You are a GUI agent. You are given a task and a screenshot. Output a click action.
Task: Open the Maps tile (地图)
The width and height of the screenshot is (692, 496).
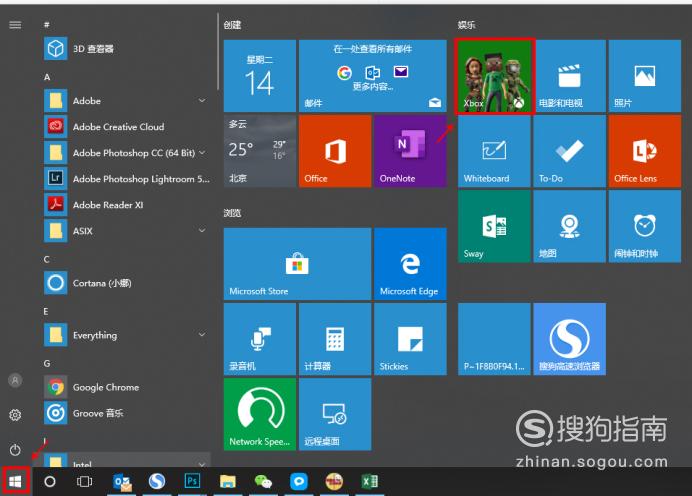click(x=569, y=226)
